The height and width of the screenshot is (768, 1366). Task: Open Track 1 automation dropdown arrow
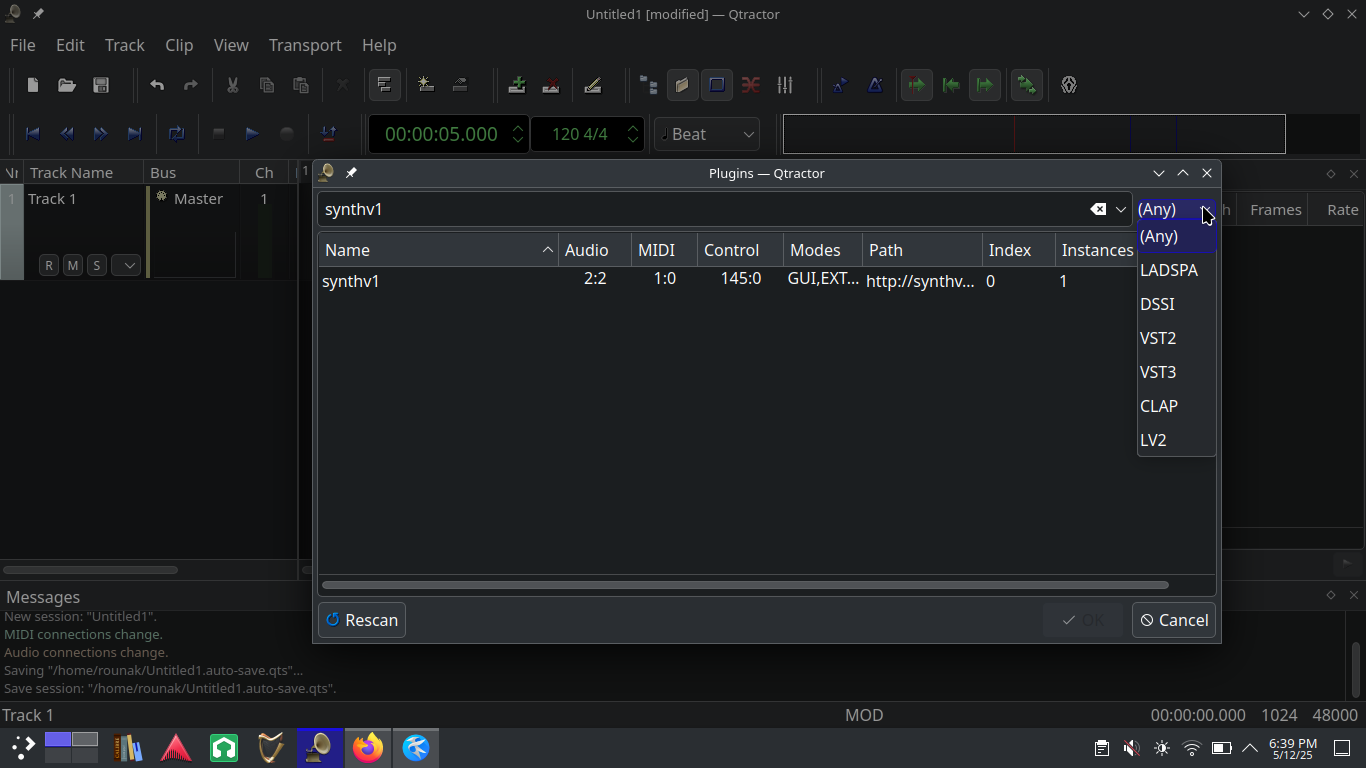click(126, 265)
